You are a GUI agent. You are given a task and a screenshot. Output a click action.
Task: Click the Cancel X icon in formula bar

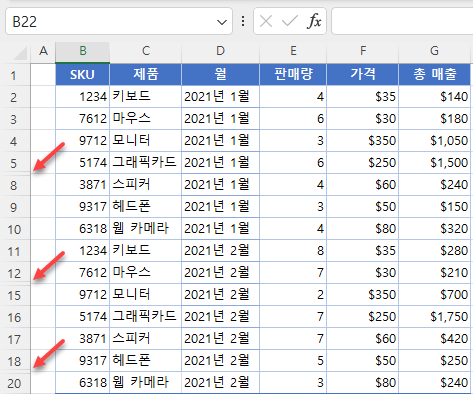266,22
